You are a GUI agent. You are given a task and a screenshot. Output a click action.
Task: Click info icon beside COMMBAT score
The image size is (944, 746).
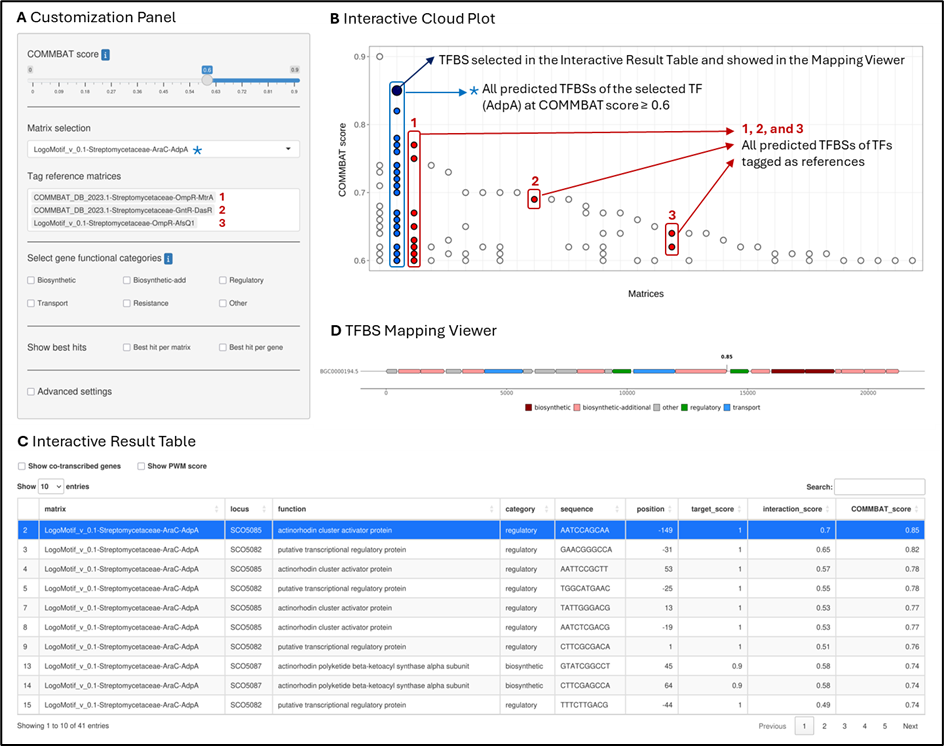point(106,54)
